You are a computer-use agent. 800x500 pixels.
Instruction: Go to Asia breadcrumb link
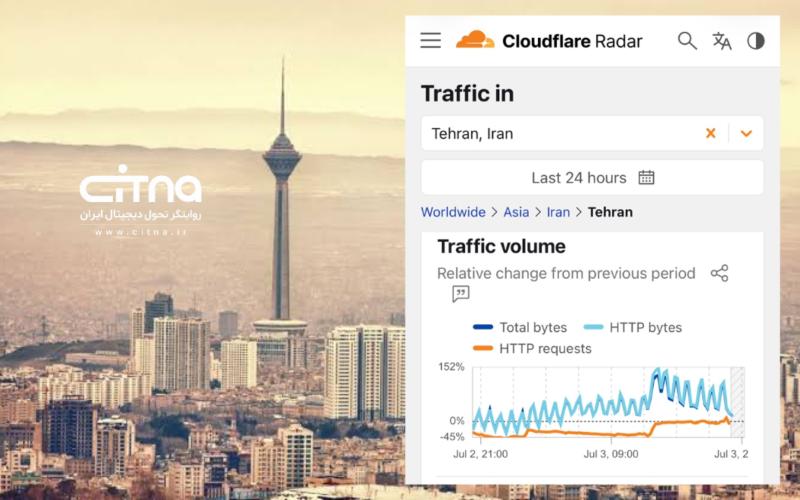click(x=516, y=212)
